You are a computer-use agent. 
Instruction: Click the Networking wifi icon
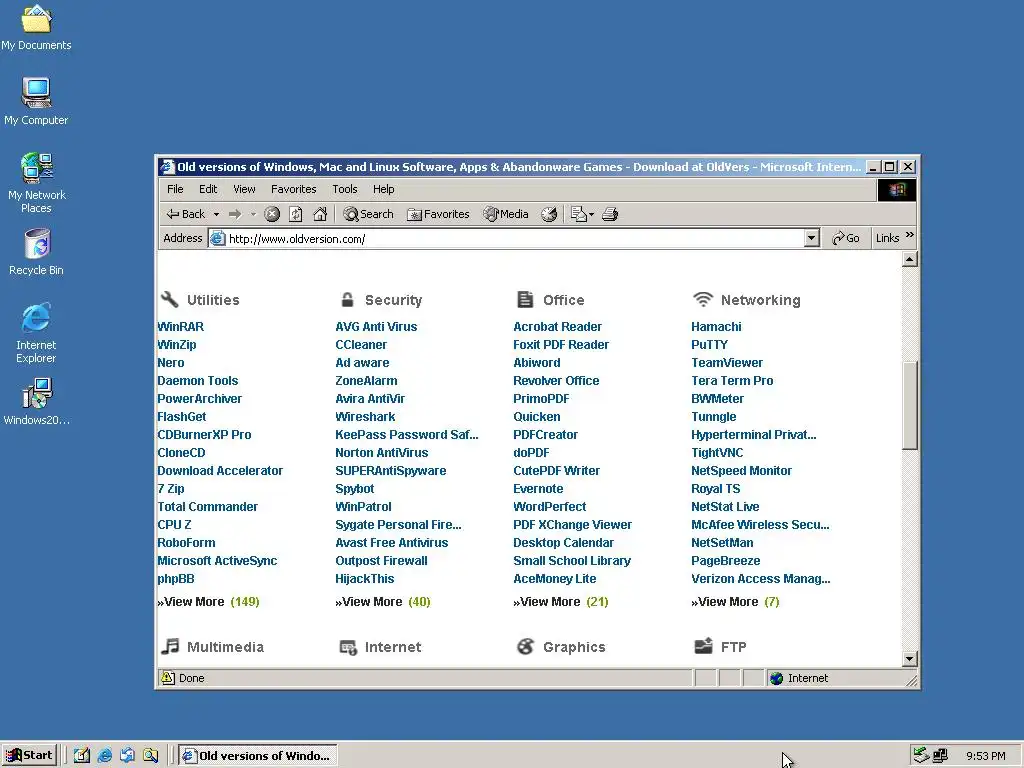coord(703,299)
